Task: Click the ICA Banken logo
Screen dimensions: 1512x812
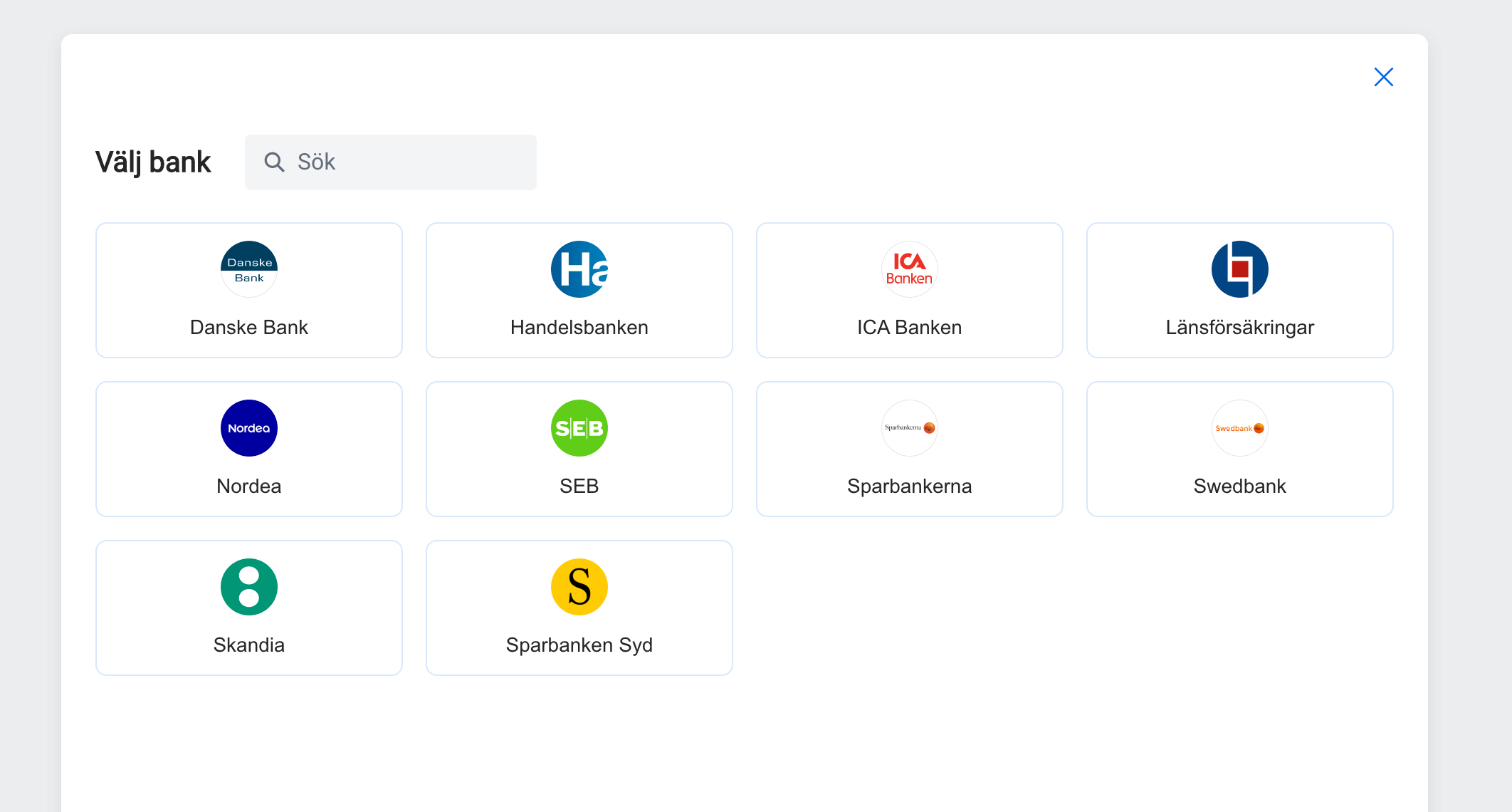Action: 910,269
